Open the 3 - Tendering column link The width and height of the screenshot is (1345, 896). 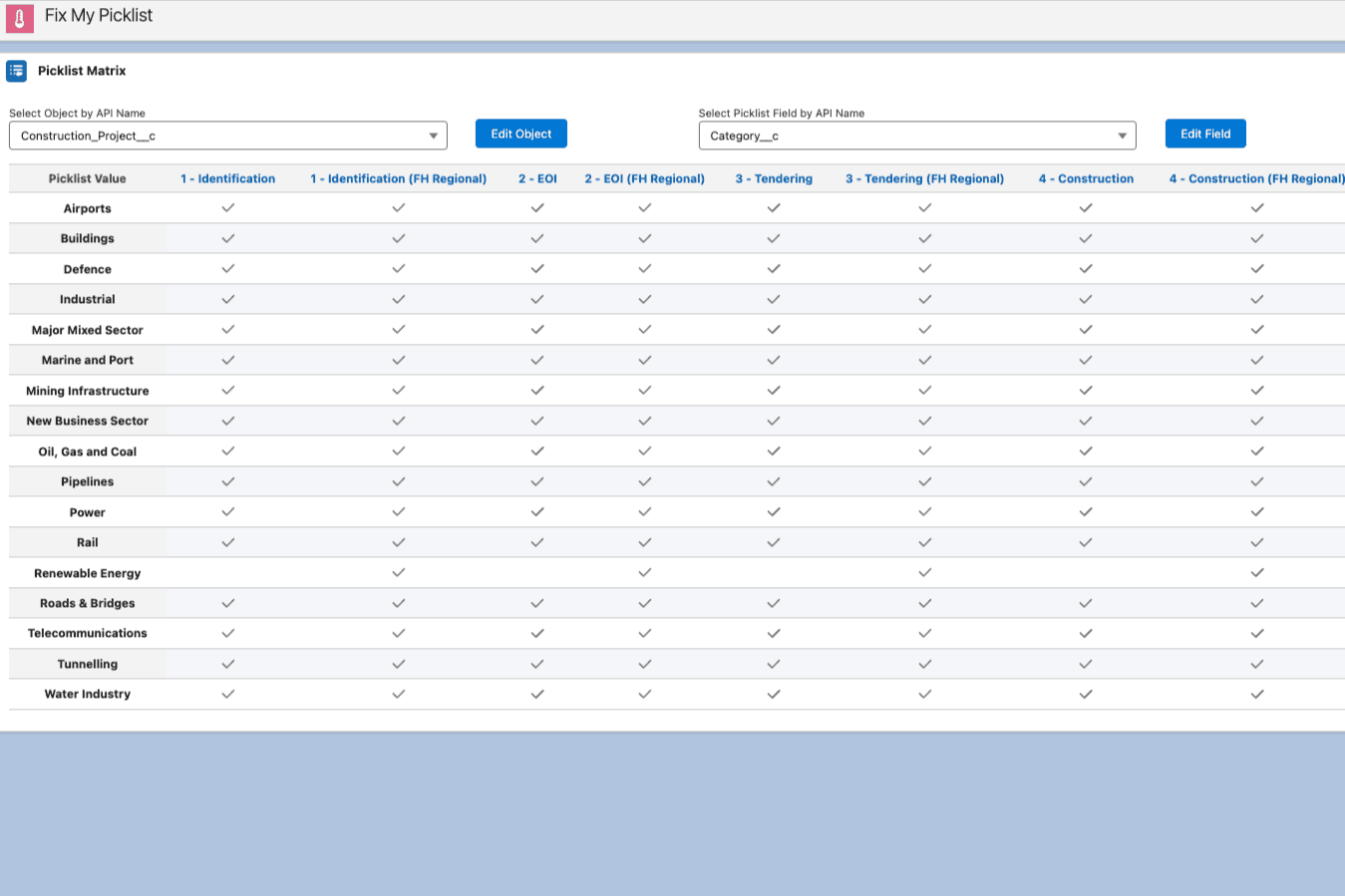pos(774,178)
